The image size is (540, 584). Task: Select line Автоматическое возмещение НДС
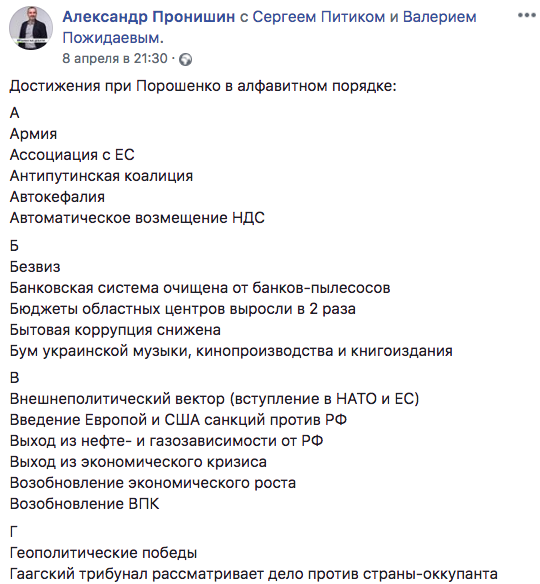coord(137,218)
